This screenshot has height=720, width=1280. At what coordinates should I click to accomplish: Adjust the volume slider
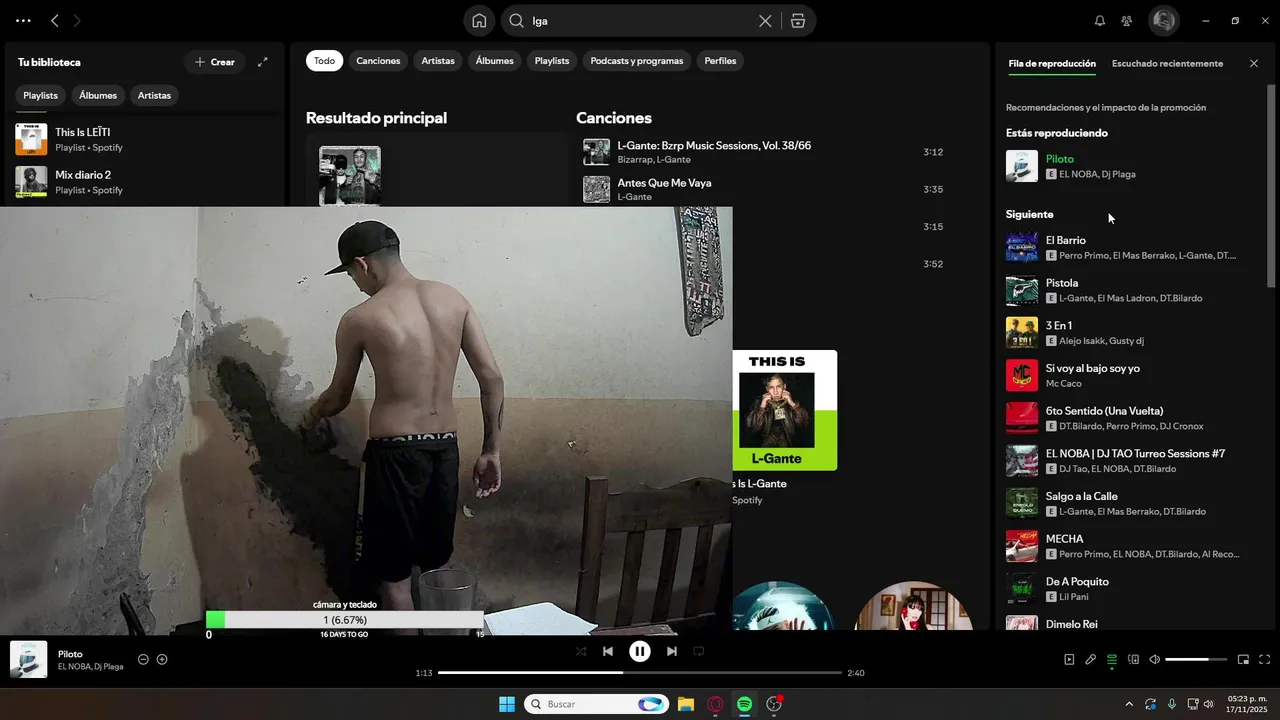[x=1196, y=659]
